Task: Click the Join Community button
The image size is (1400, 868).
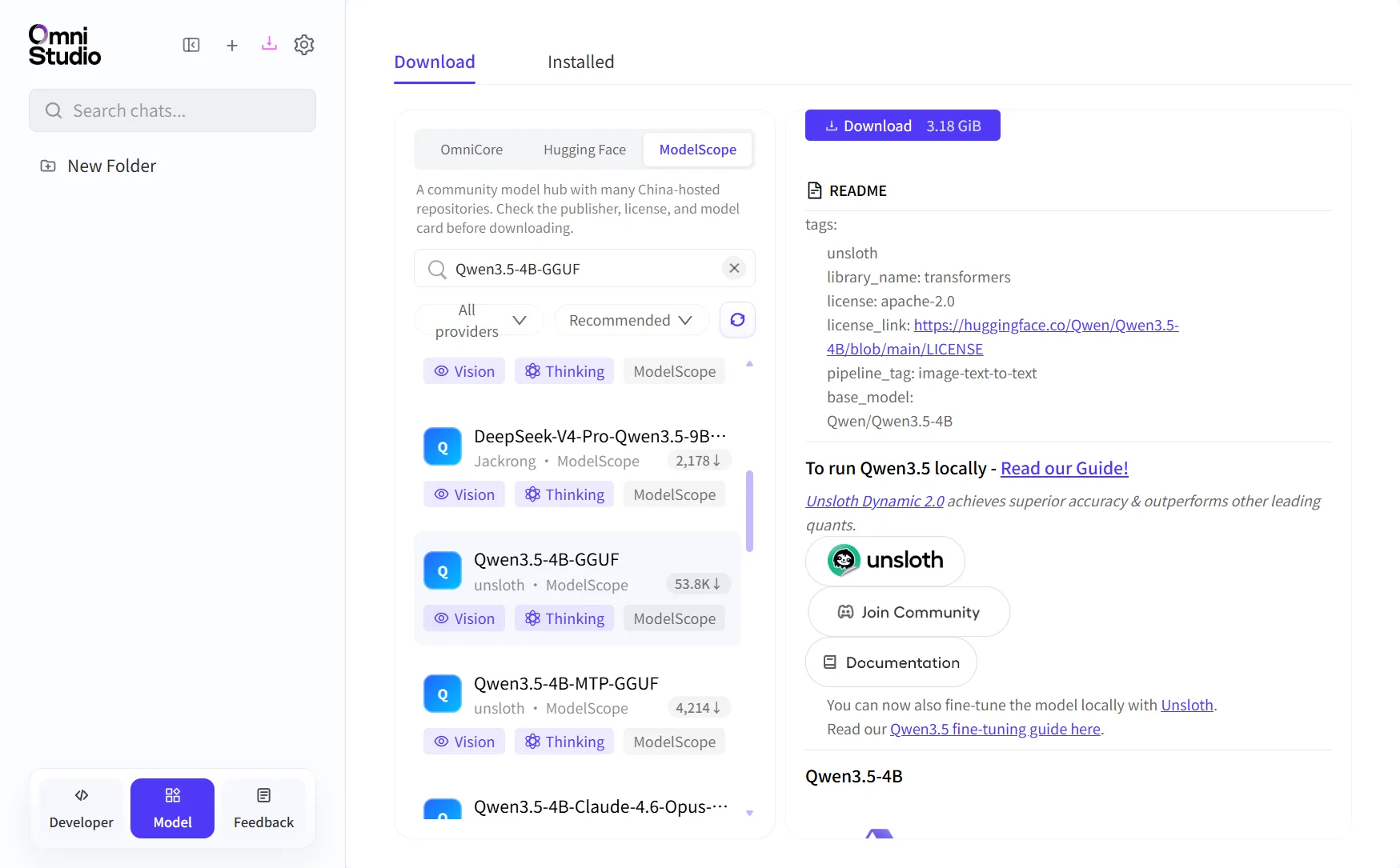Action: (x=909, y=612)
